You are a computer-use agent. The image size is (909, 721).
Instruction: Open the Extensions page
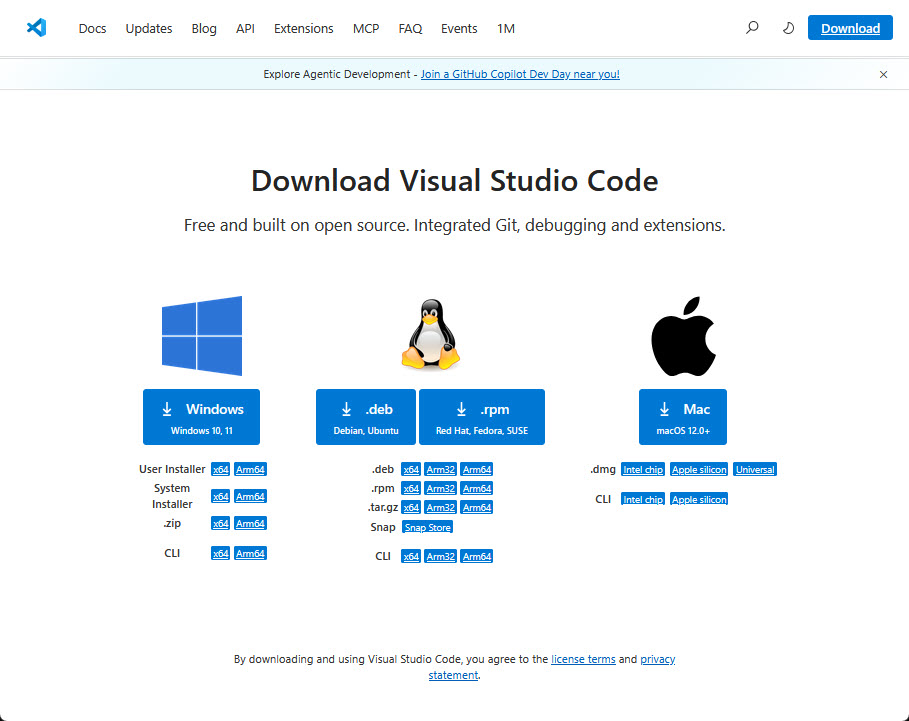(303, 28)
